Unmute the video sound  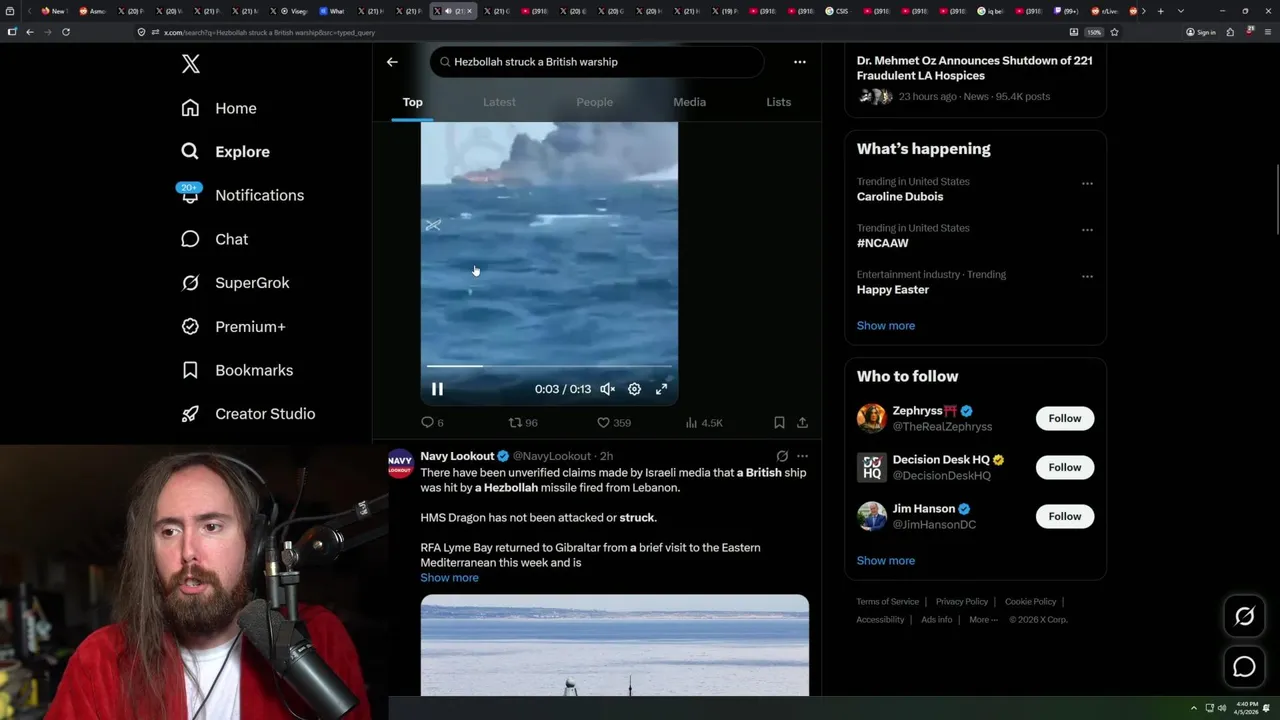tap(607, 389)
